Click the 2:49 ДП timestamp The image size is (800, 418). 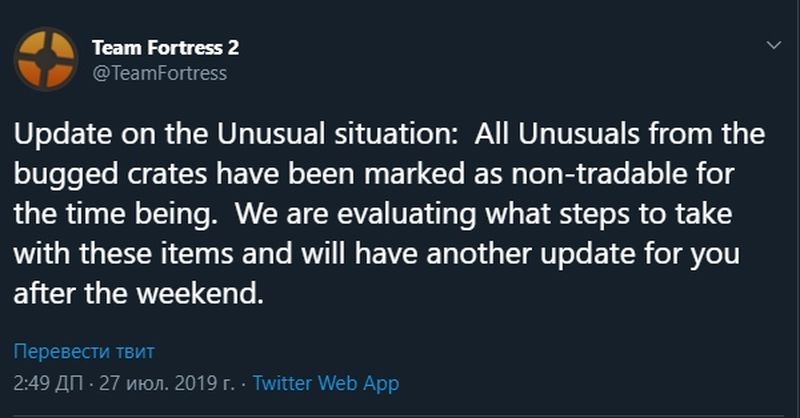(x=48, y=383)
